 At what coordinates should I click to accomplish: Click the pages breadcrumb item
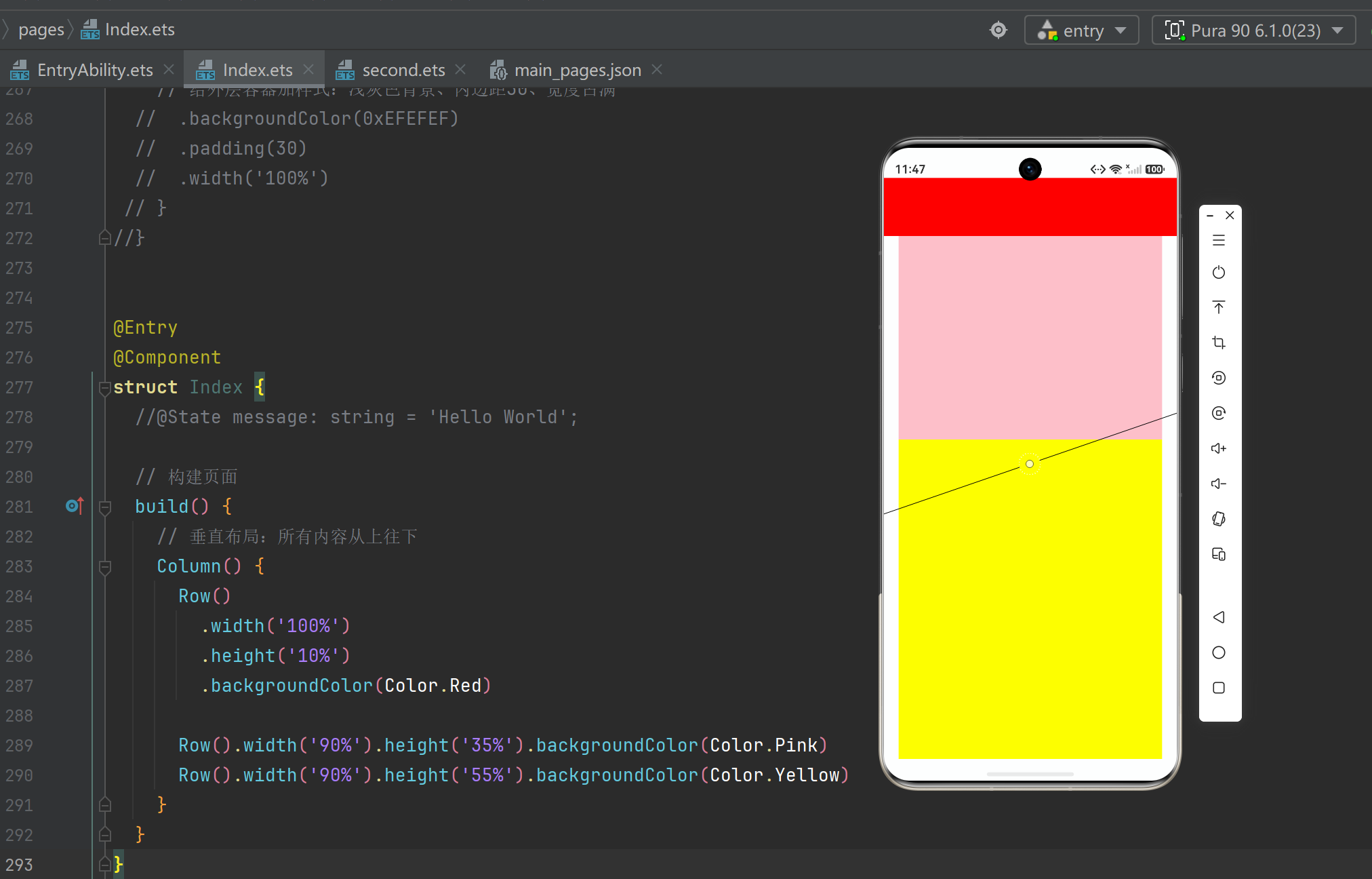pyautogui.click(x=41, y=30)
